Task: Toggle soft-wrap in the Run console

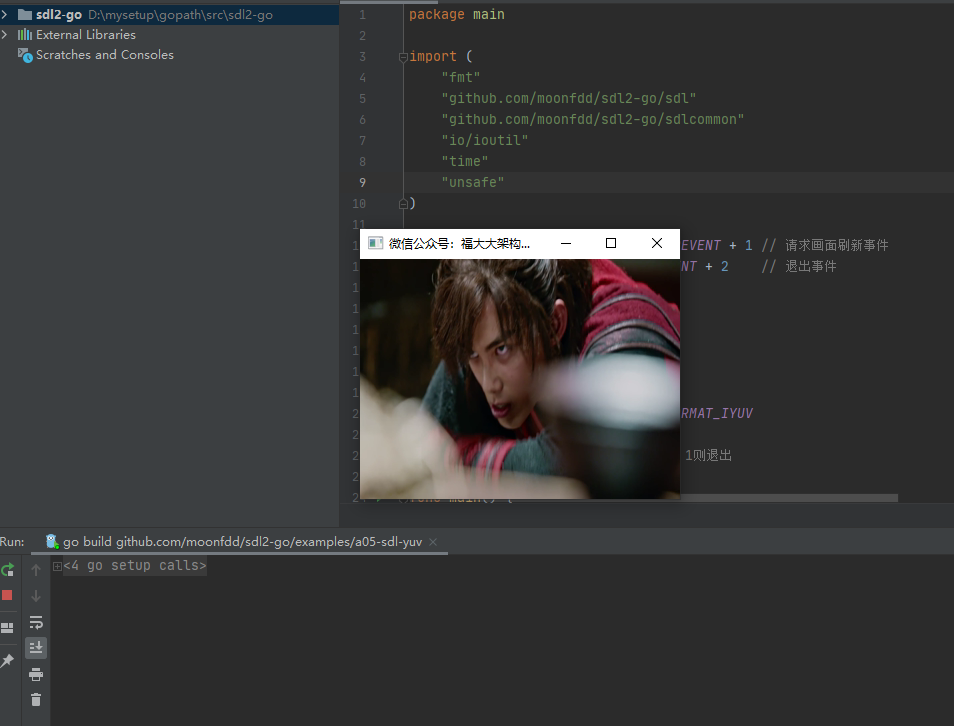Action: coord(36,622)
